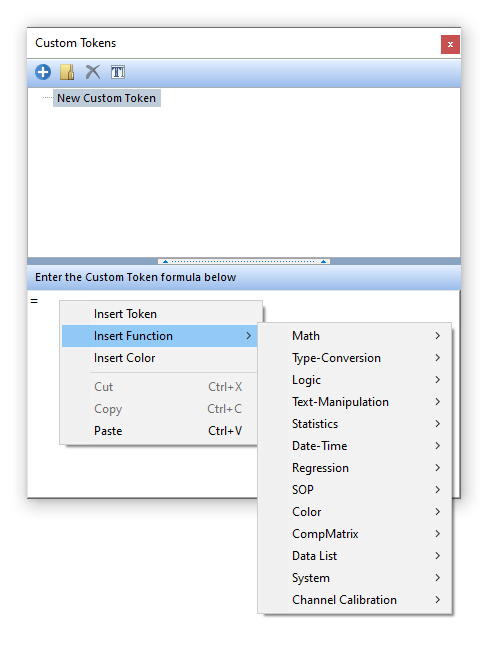495x646 pixels.
Task: Choose Insert Color menu entry
Action: [x=160, y=358]
